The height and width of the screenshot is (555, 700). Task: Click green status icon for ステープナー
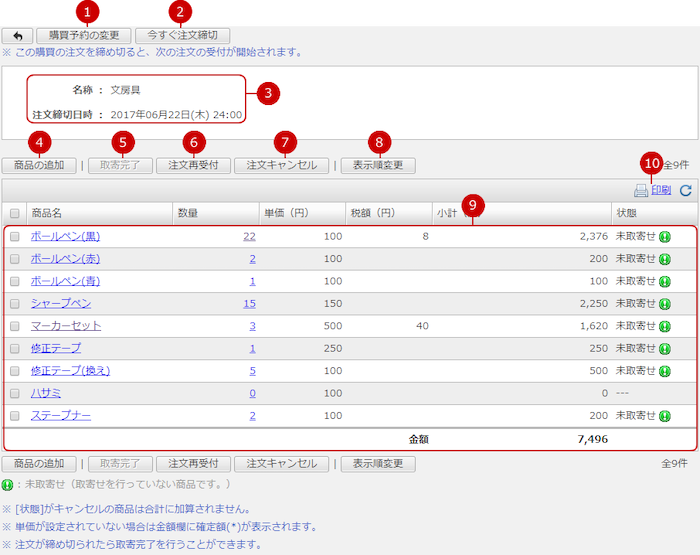(665, 416)
